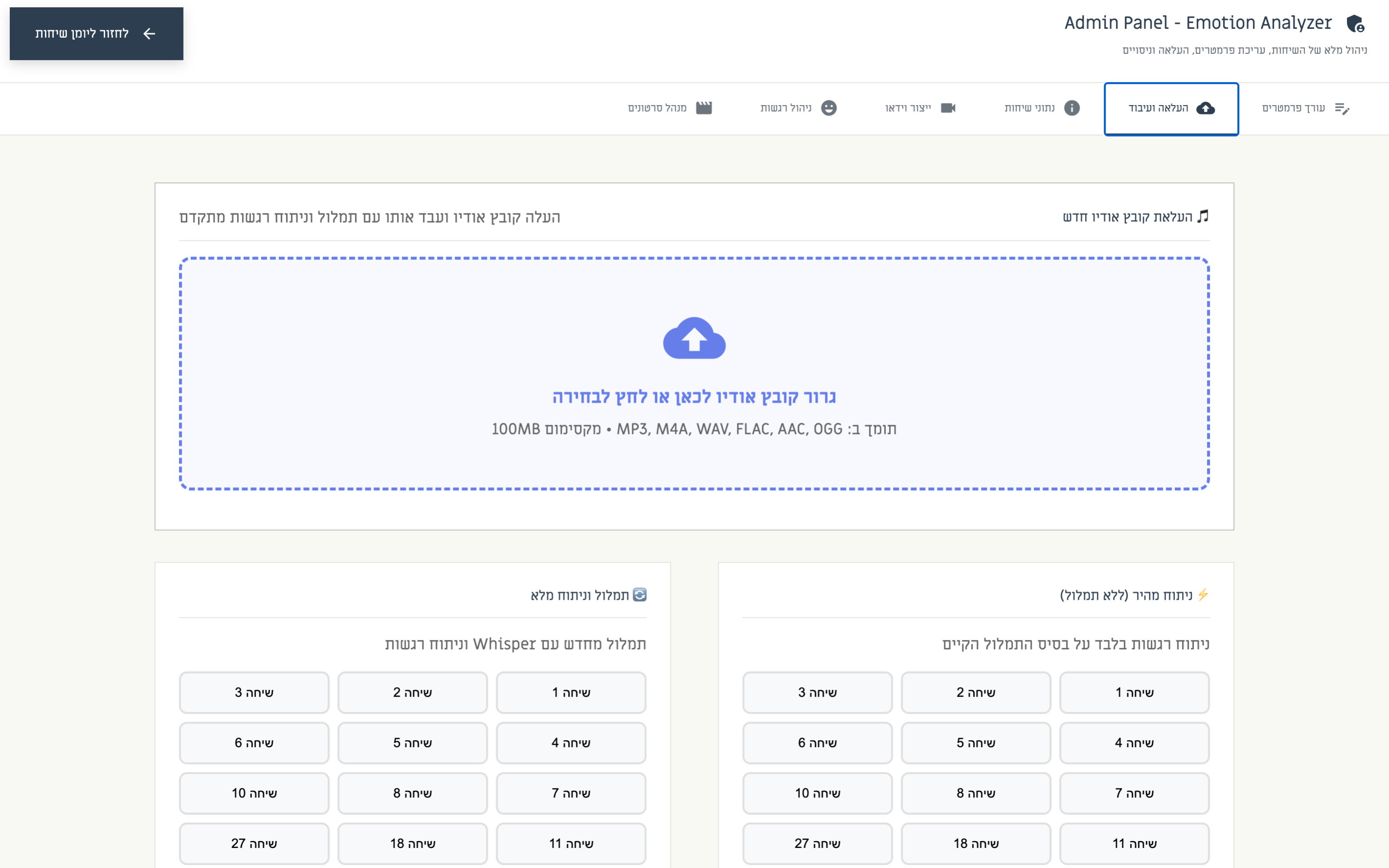Start full transcription for שיחה 5

[412, 743]
